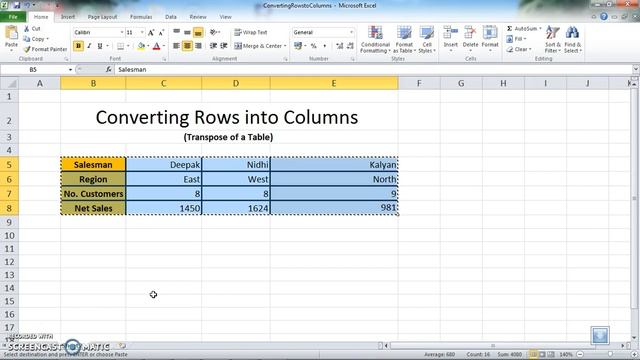Select column F header
Image resolution: width=640 pixels, height=360 pixels.
click(x=419, y=83)
